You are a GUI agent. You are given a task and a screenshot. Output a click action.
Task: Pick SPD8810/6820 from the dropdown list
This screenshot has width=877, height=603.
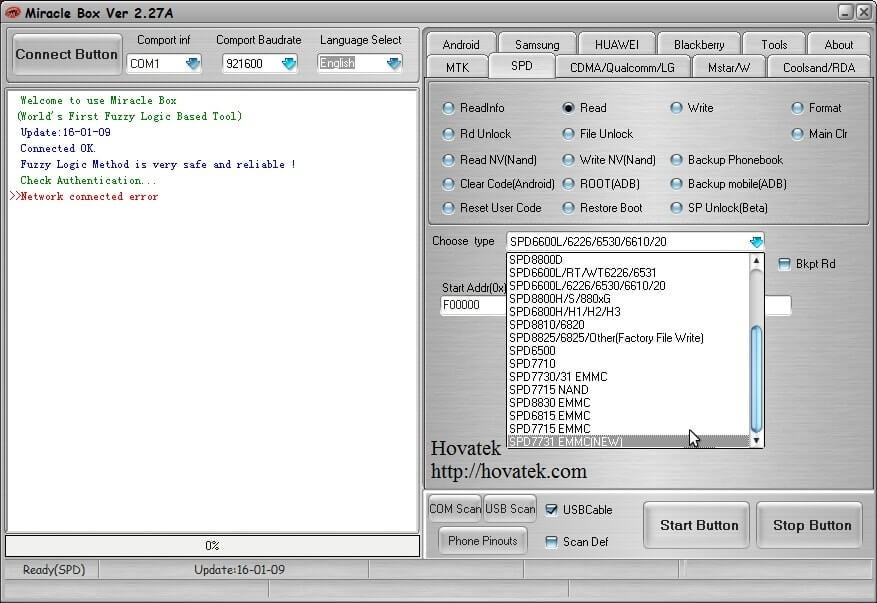pos(547,325)
